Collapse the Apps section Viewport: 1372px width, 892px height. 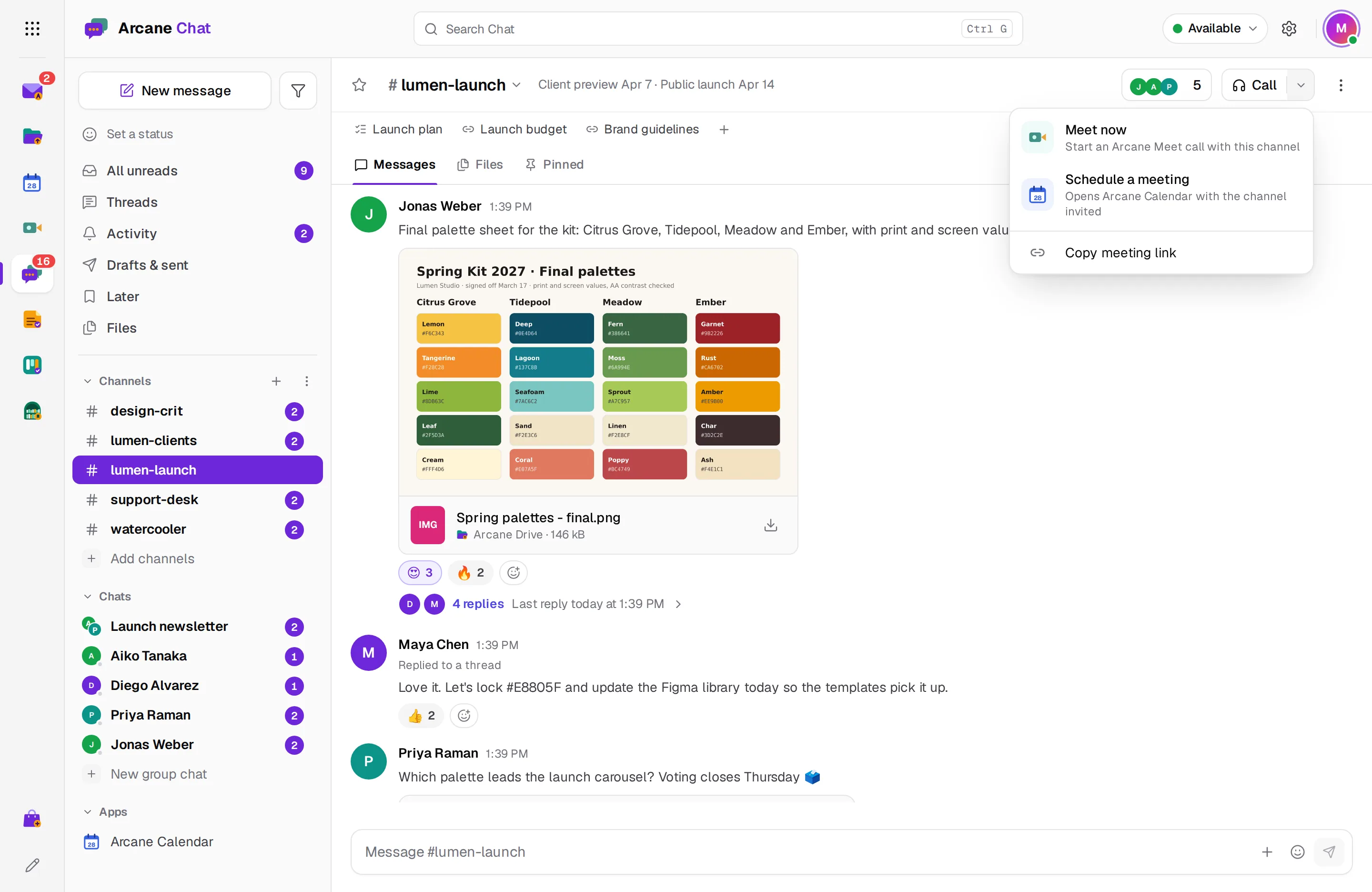tap(88, 812)
